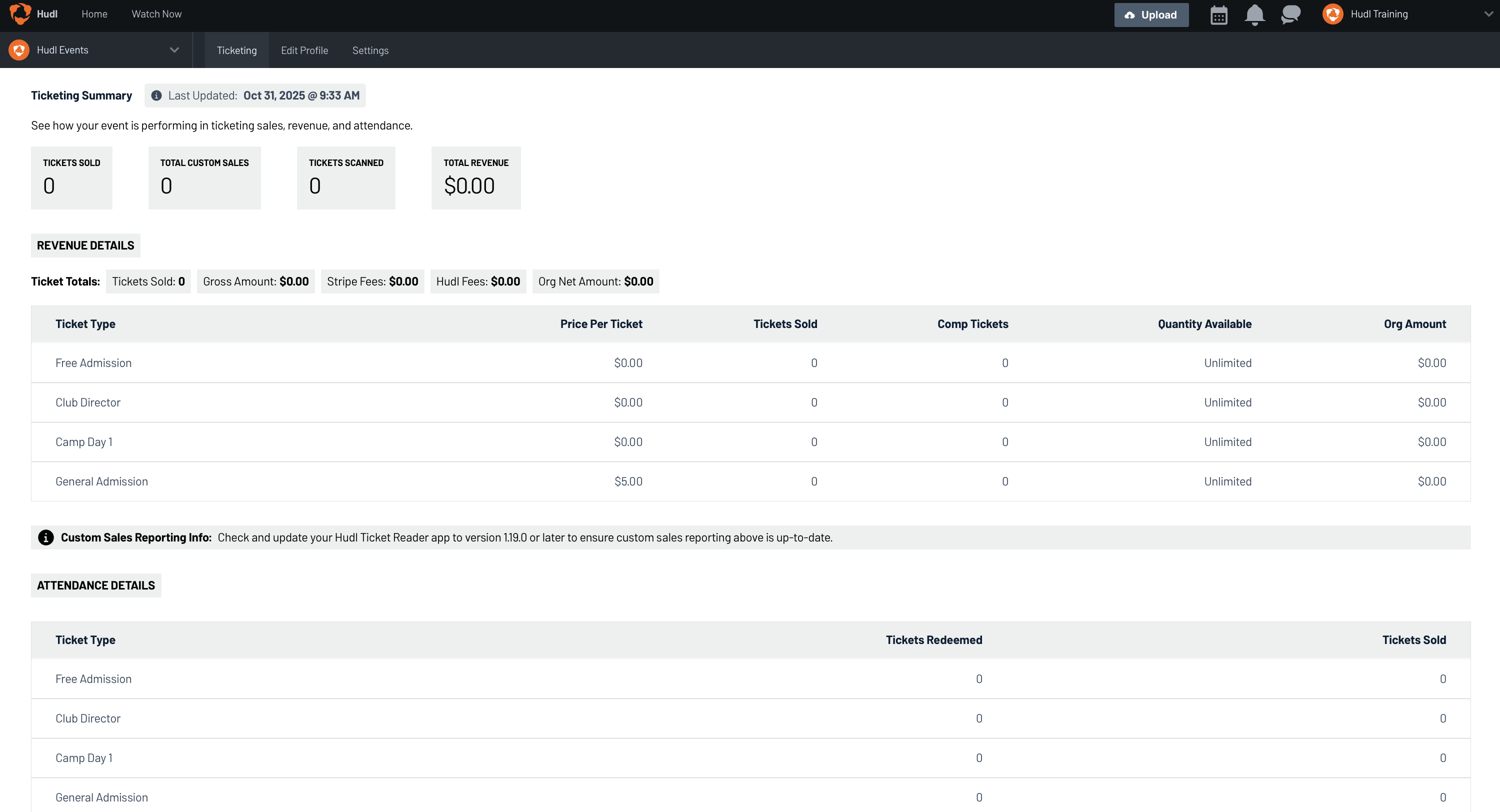
Task: Click the info icon beside Last Updated
Action: click(156, 95)
